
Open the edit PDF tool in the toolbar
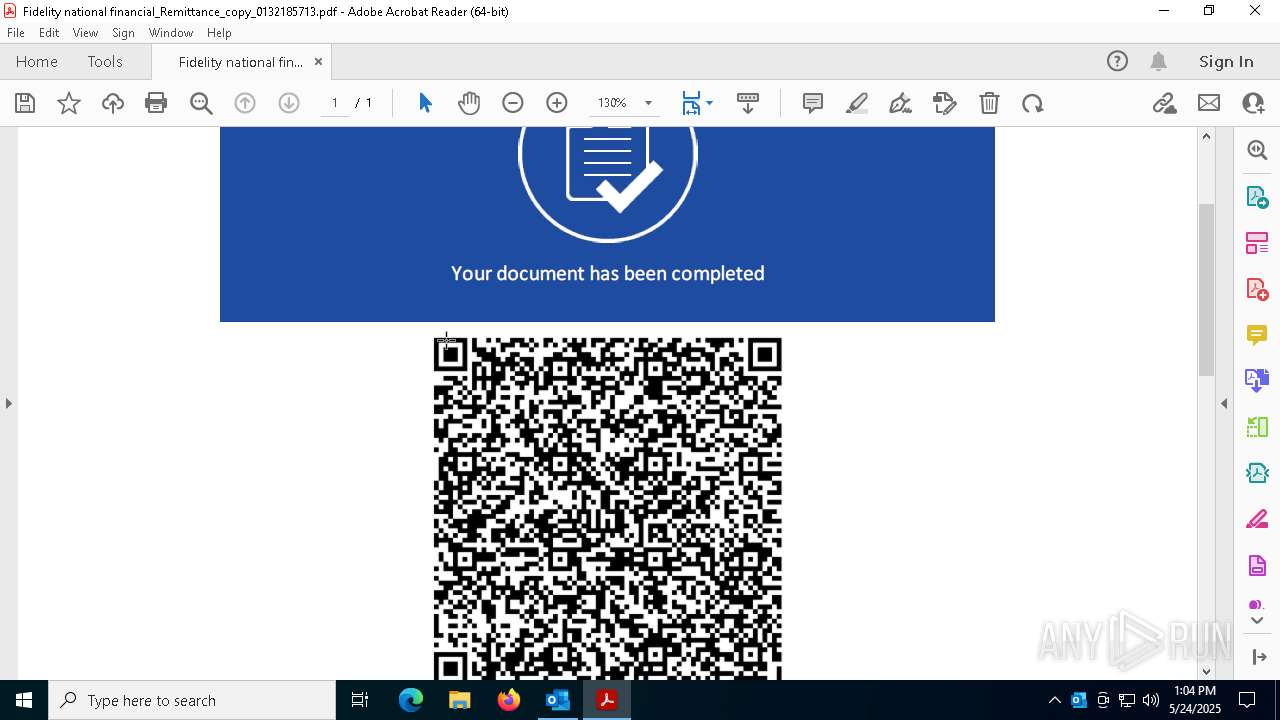point(944,103)
